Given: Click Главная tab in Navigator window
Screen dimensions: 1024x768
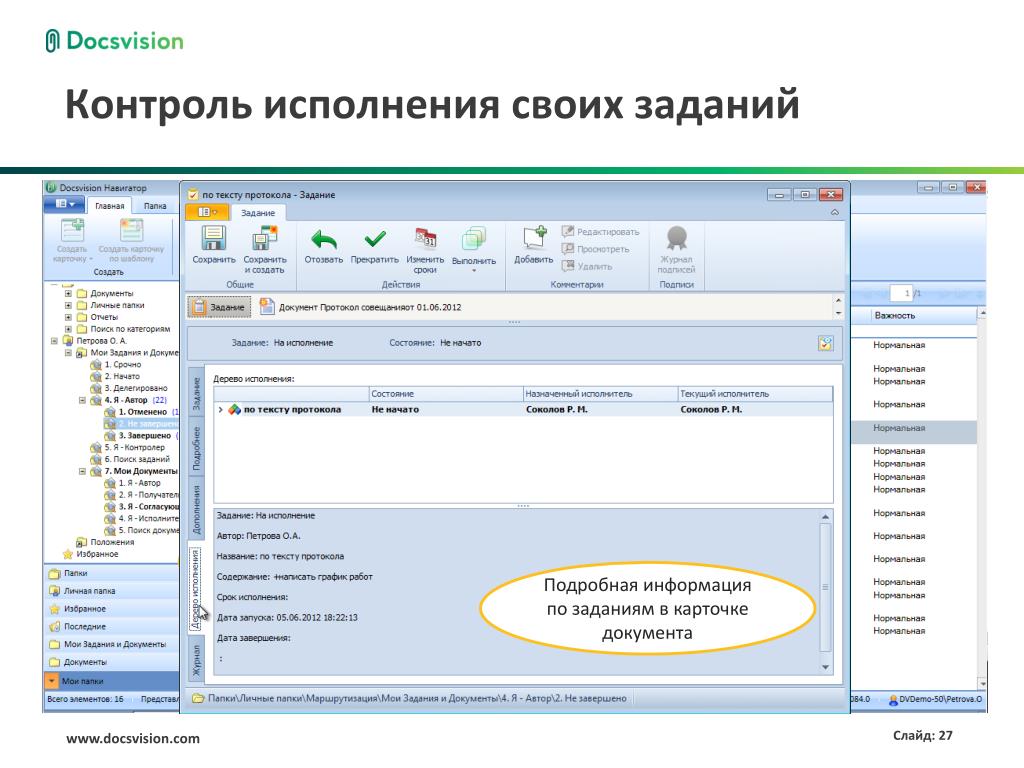Looking at the screenshot, I should pos(109,206).
